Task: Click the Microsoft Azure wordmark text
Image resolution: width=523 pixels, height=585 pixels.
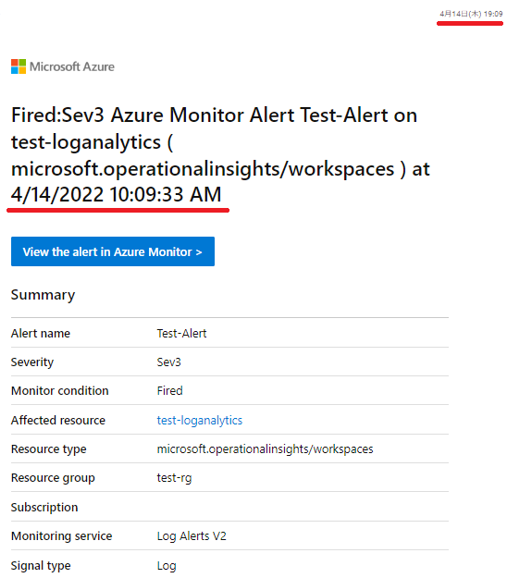Action: (72, 66)
